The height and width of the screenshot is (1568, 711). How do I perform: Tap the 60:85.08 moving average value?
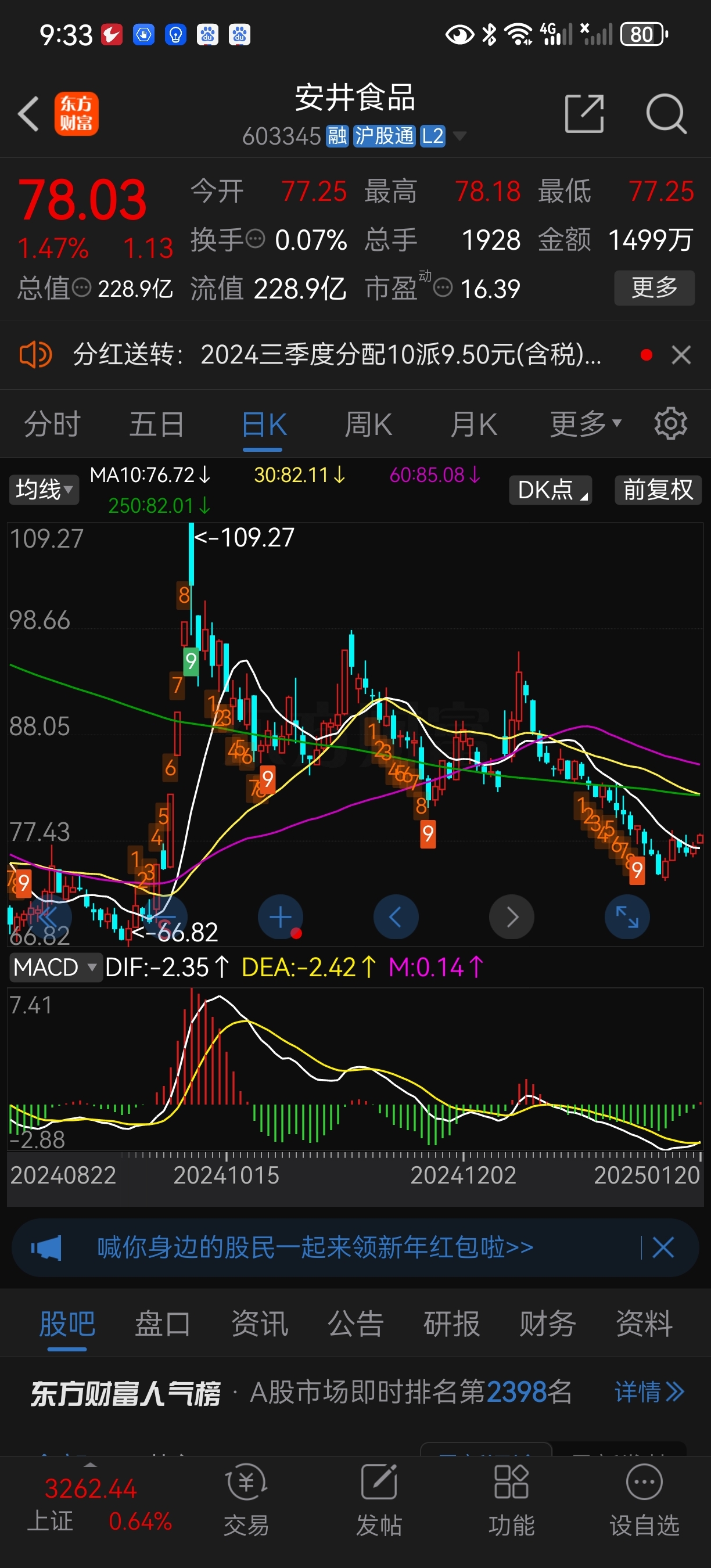pyautogui.click(x=435, y=475)
